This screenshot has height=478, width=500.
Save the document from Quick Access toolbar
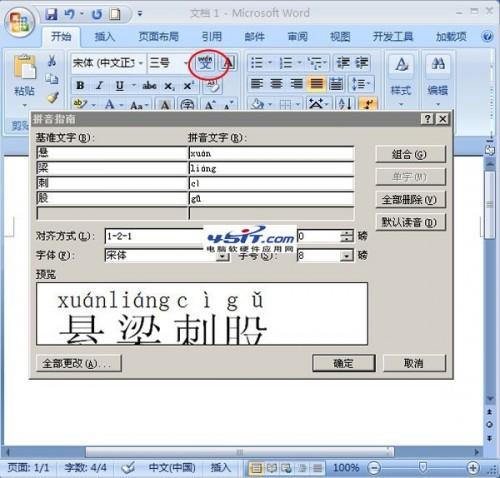[x=51, y=14]
